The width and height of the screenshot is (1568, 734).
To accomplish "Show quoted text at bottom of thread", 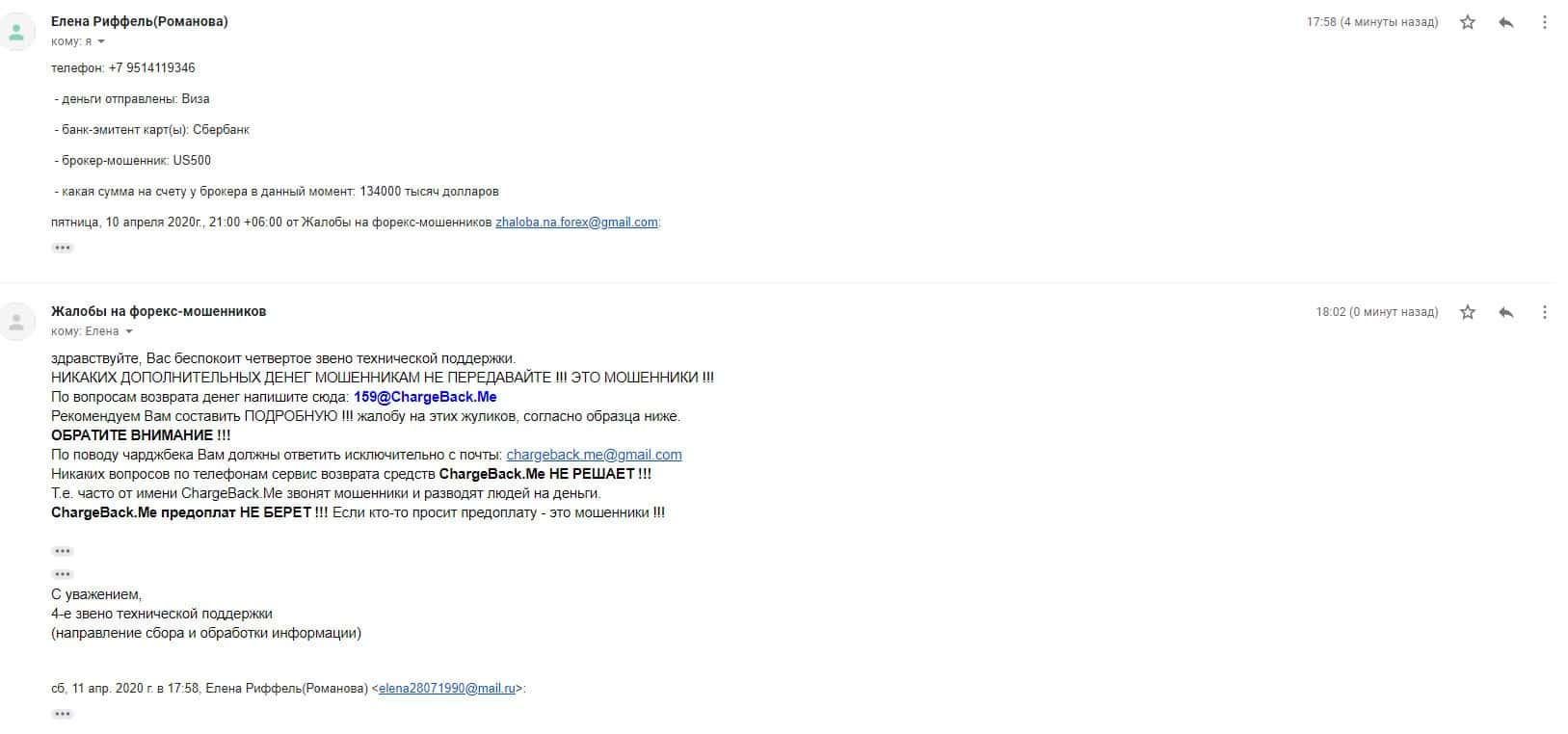I will point(63,714).
